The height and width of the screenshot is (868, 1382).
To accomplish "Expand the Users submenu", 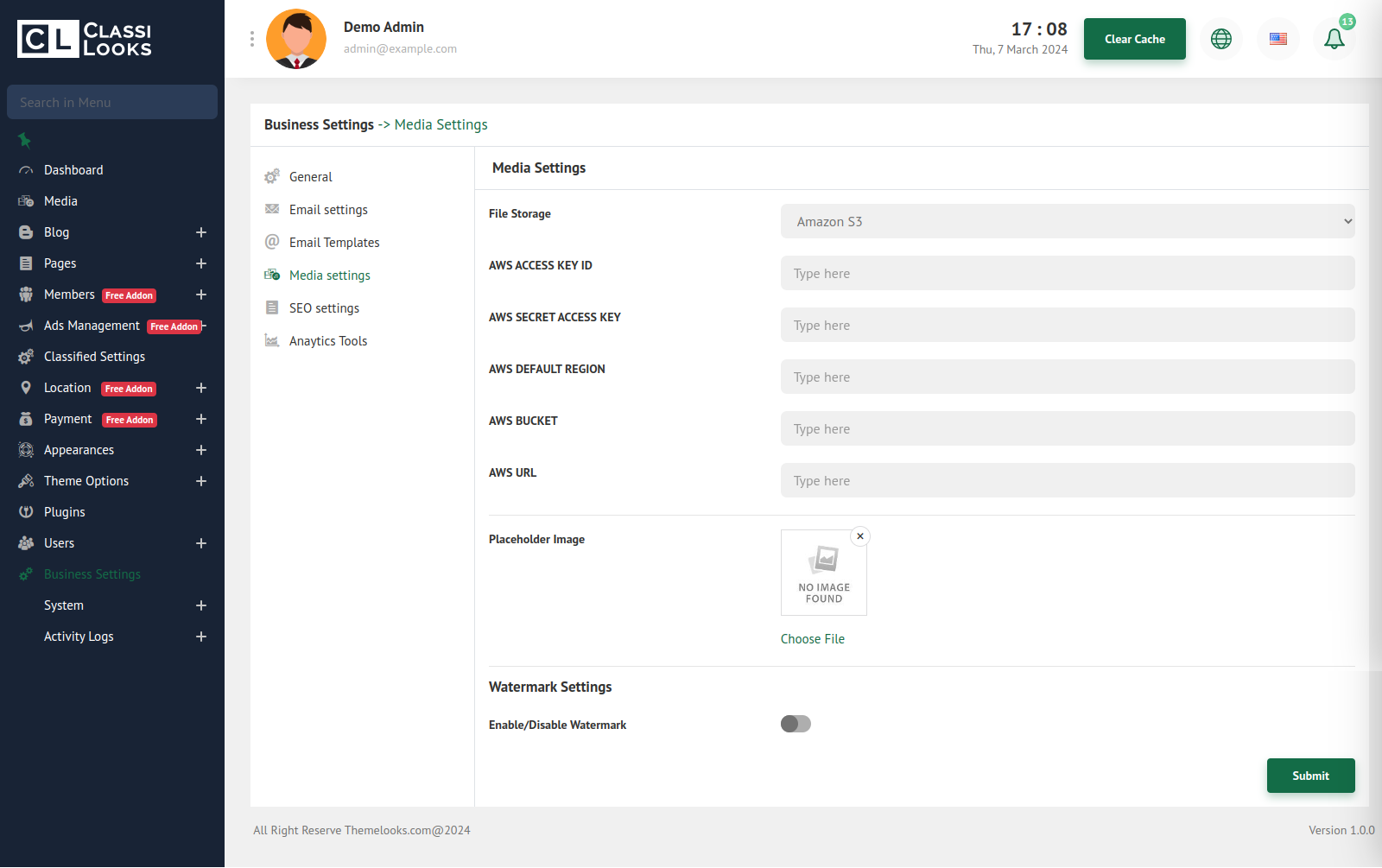I will point(201,543).
